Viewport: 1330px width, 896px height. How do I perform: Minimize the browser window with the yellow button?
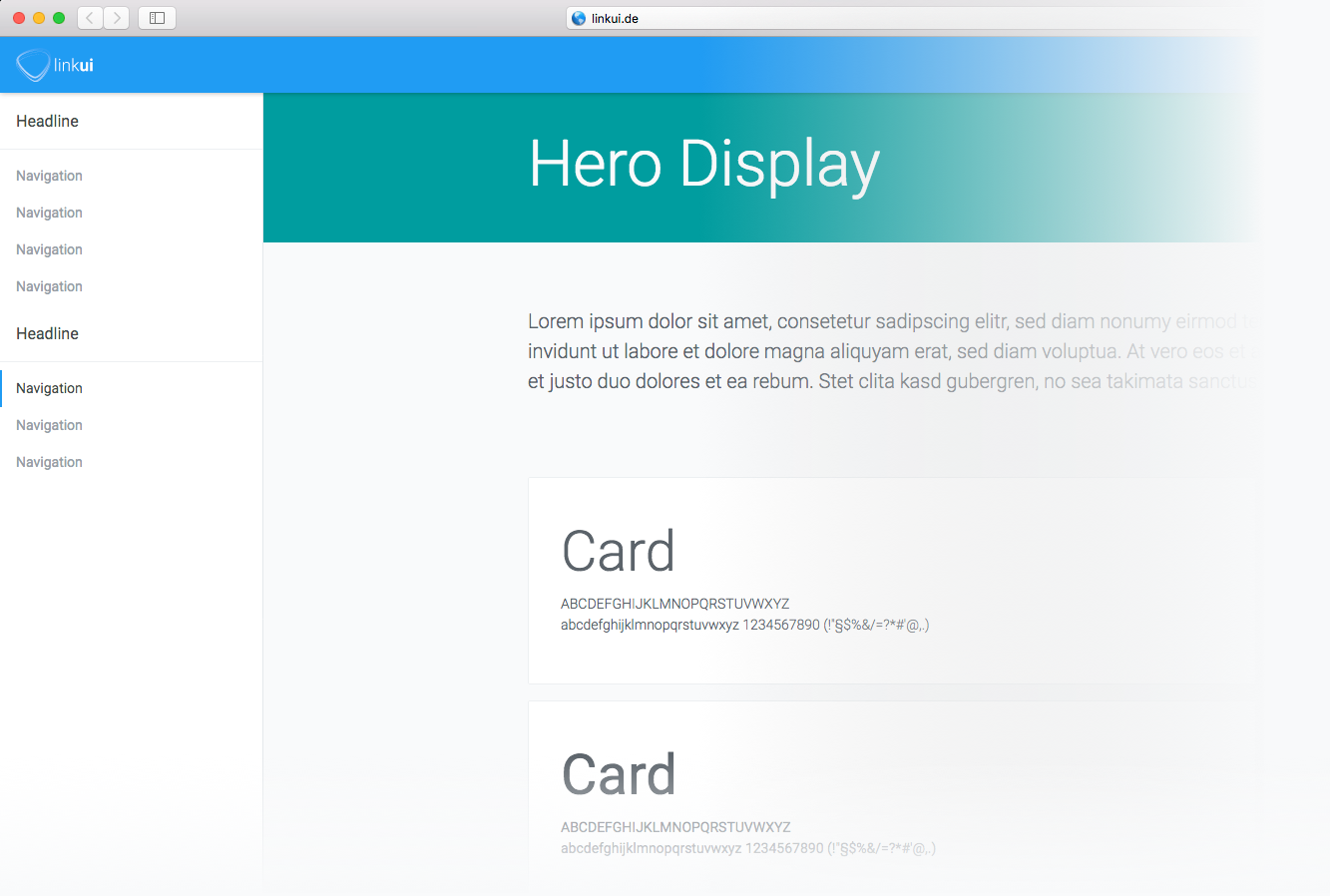[39, 18]
